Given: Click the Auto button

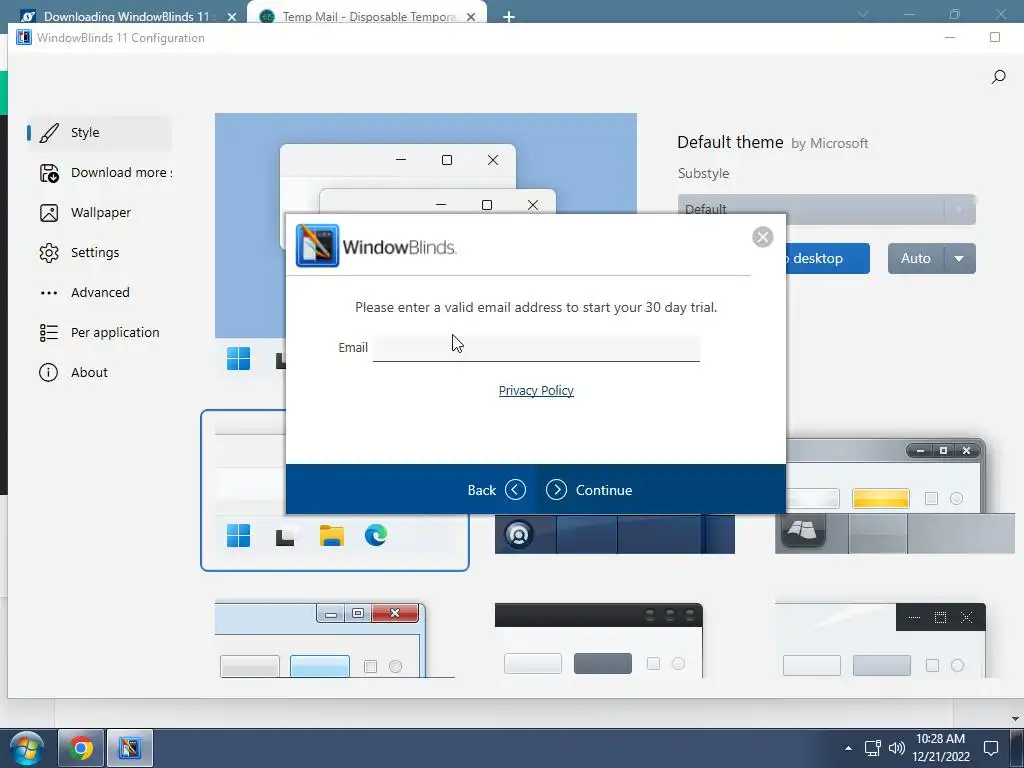Looking at the screenshot, I should (x=916, y=259).
